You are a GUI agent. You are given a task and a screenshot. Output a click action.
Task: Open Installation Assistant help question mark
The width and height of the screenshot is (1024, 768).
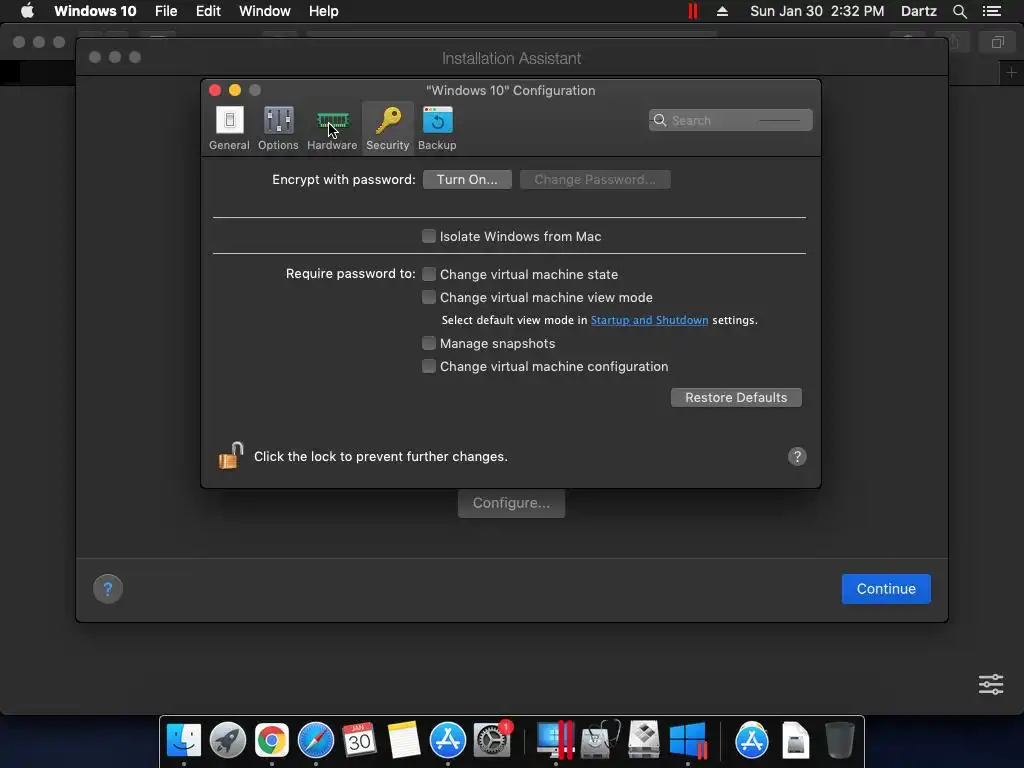tap(108, 589)
